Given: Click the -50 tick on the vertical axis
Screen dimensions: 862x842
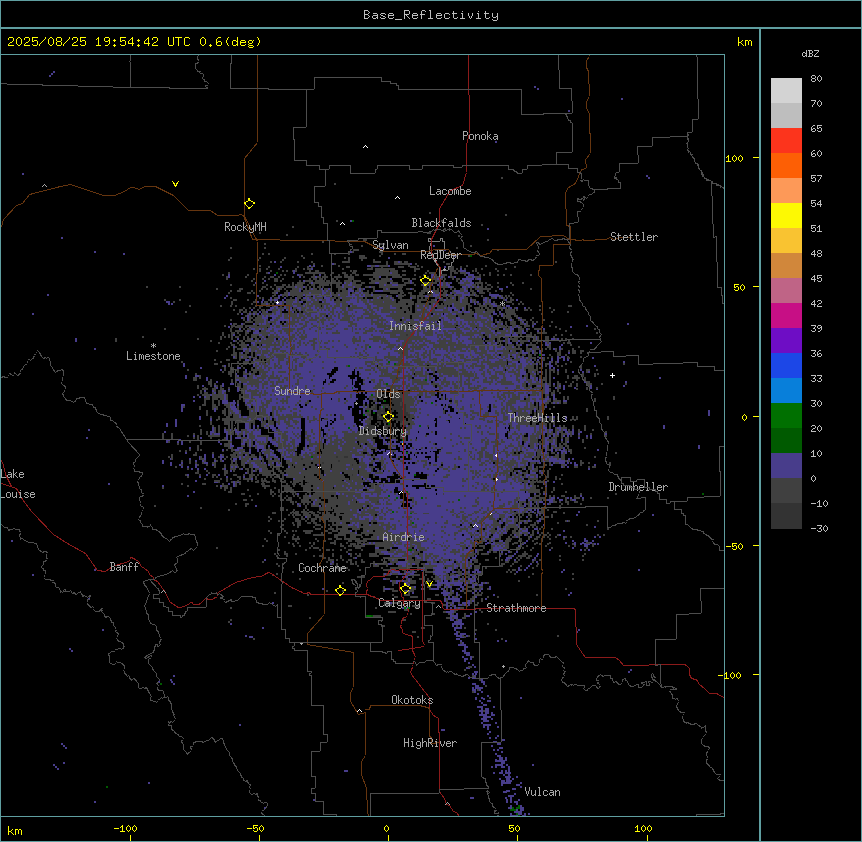Looking at the screenshot, I should [x=734, y=546].
